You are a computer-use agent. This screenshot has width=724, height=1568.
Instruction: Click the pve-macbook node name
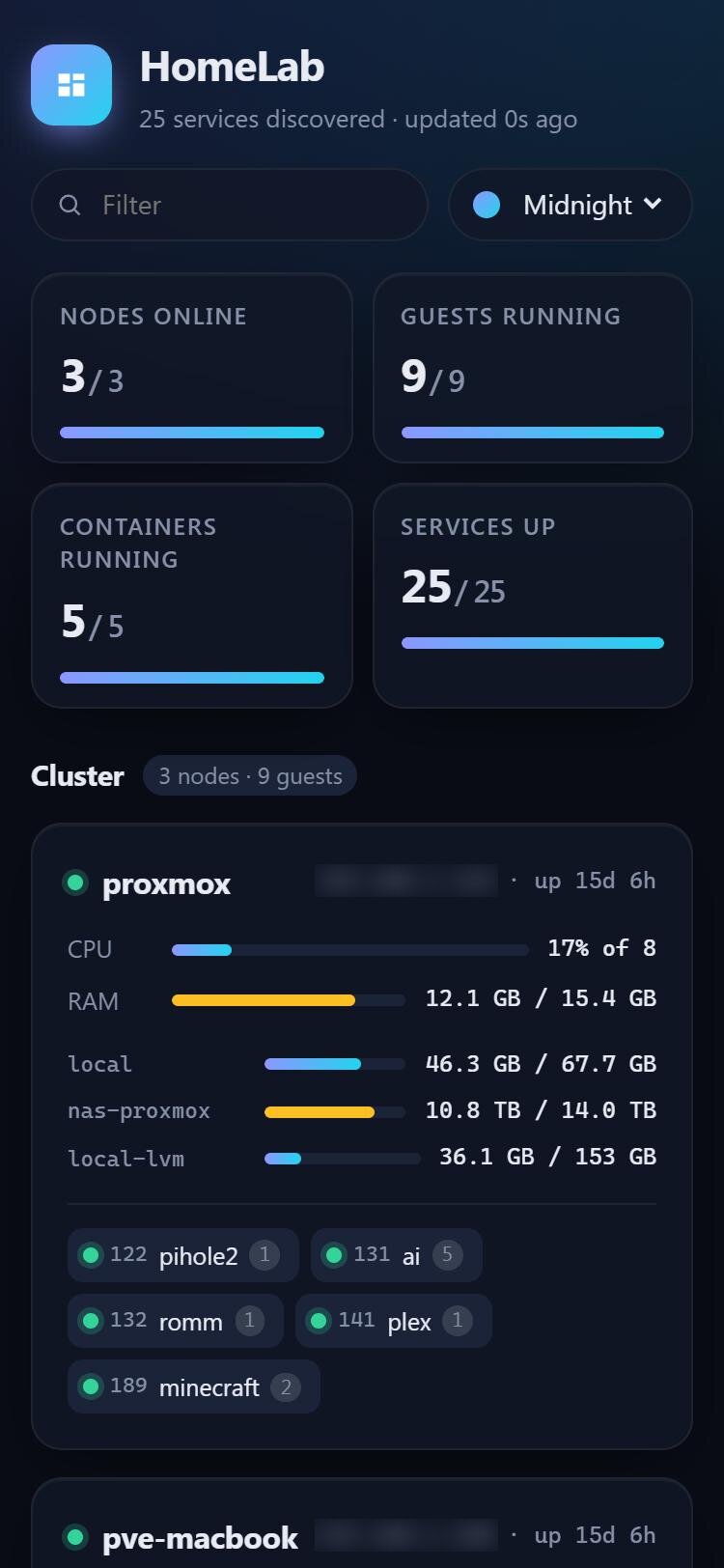pyautogui.click(x=201, y=1538)
